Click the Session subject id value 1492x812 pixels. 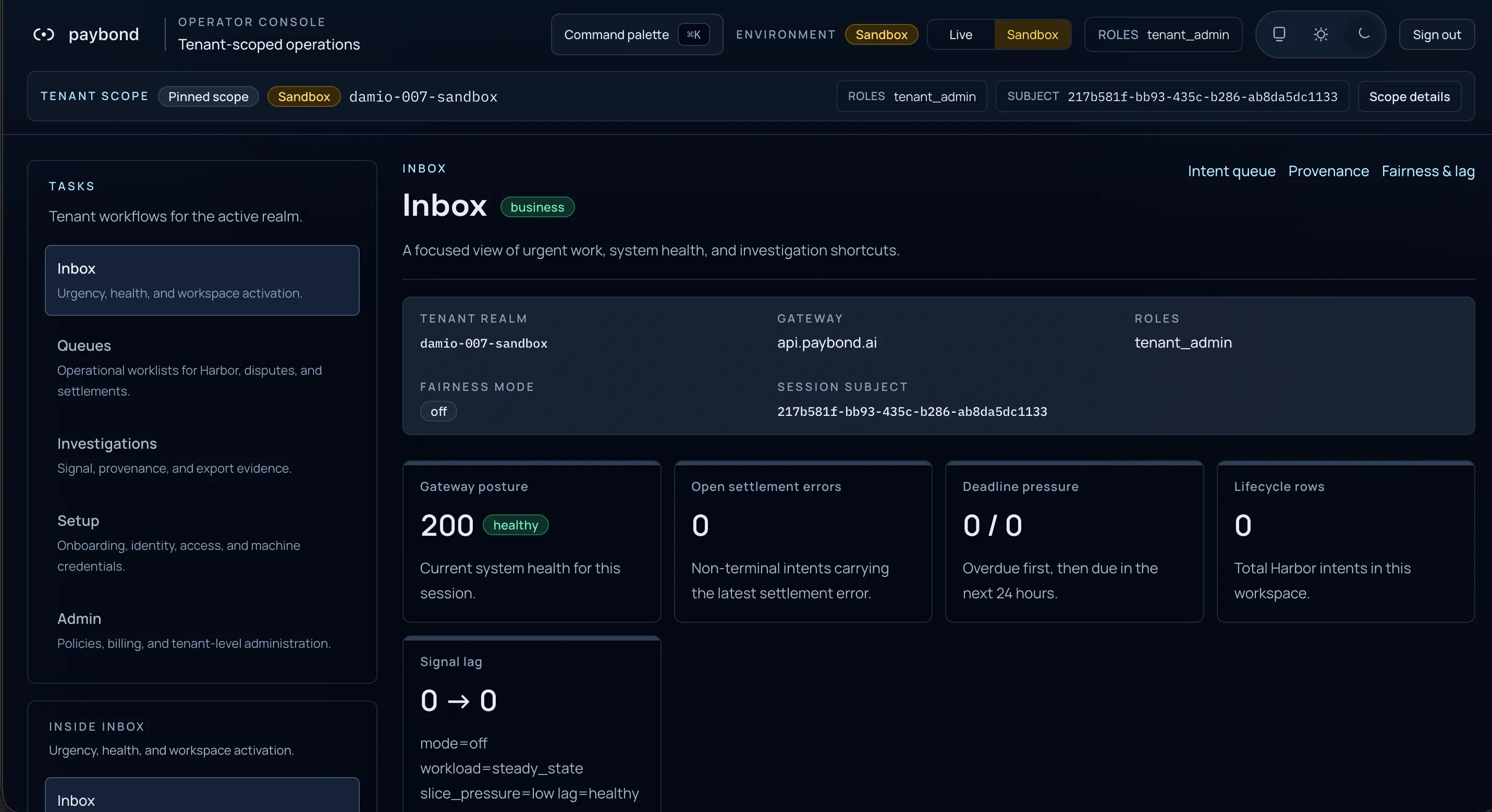pyautogui.click(x=912, y=412)
